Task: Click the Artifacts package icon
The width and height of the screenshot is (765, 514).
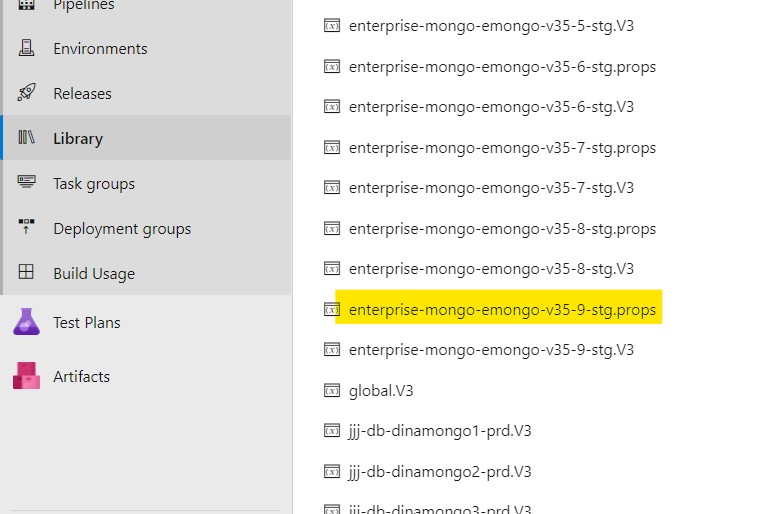Action: click(26, 376)
